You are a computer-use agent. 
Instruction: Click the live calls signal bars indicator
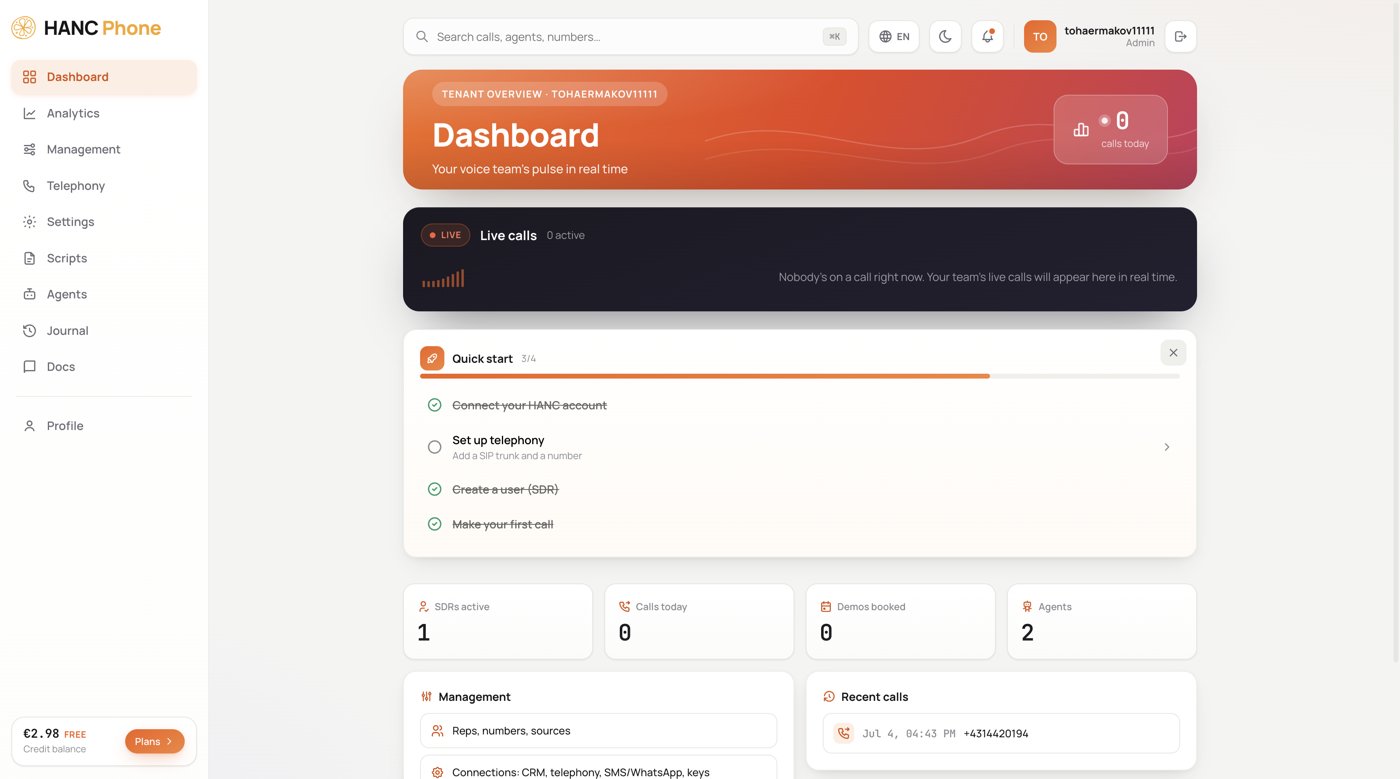tap(443, 278)
